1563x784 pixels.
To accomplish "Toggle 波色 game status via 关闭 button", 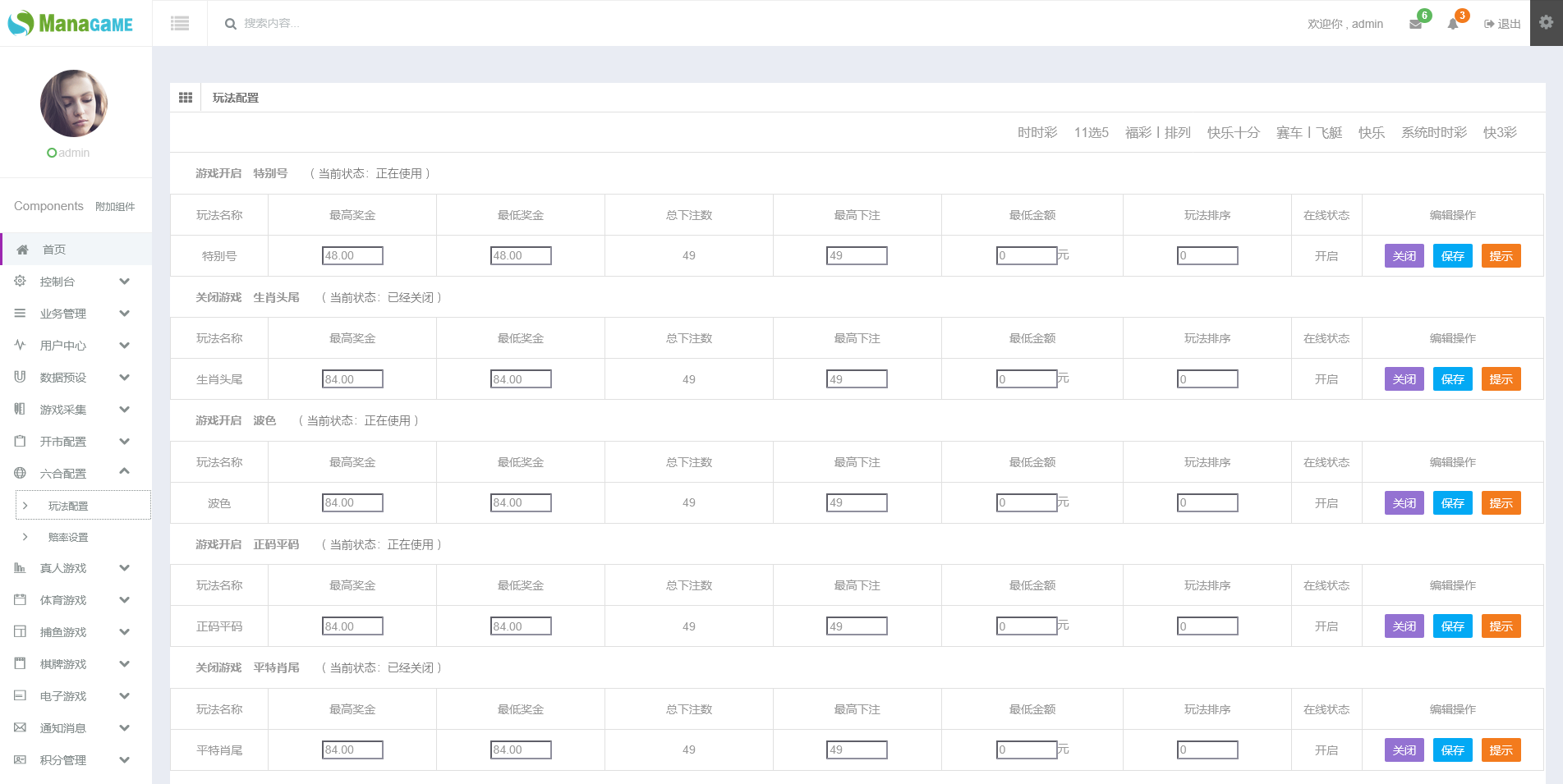I will point(1404,503).
